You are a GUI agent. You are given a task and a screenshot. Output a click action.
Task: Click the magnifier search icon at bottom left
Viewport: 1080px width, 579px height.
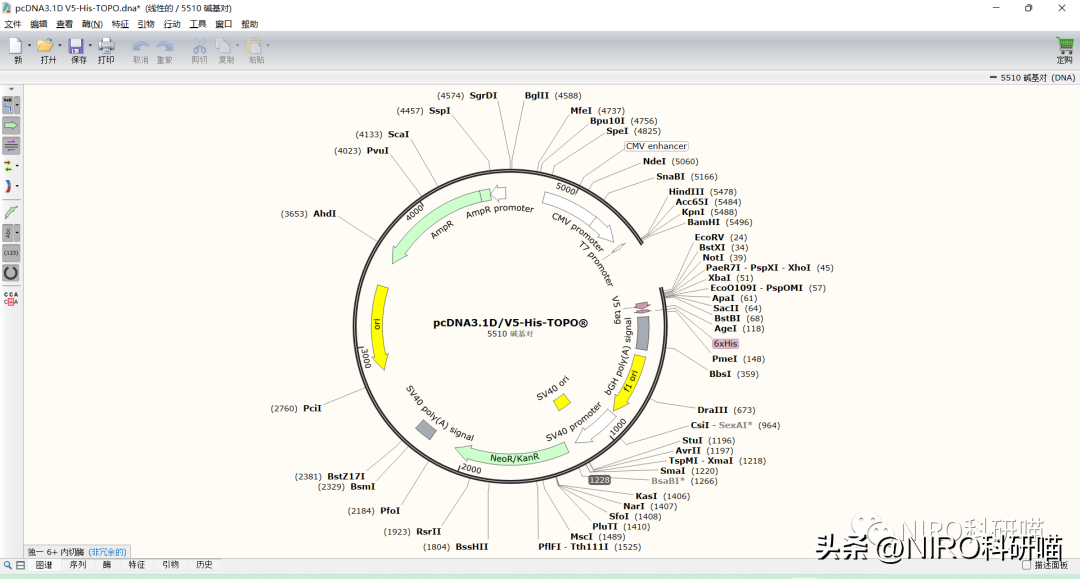coord(7,565)
